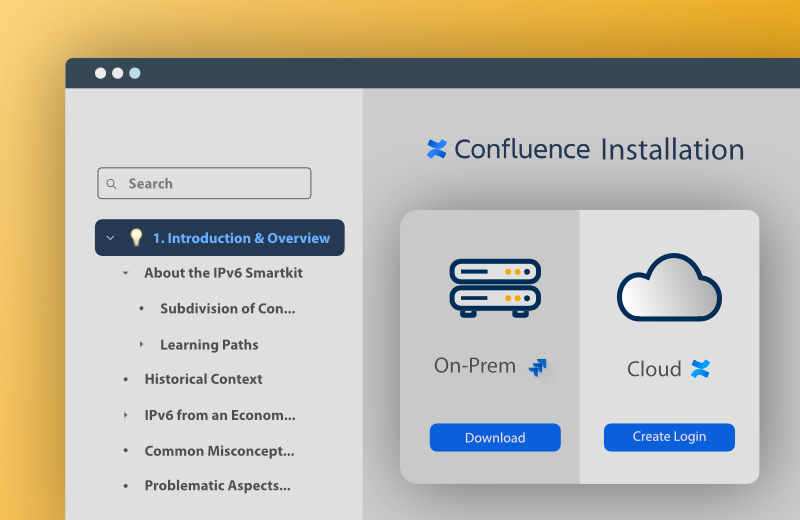Open the Problematic Aspects... entry

pyautogui.click(x=217, y=486)
